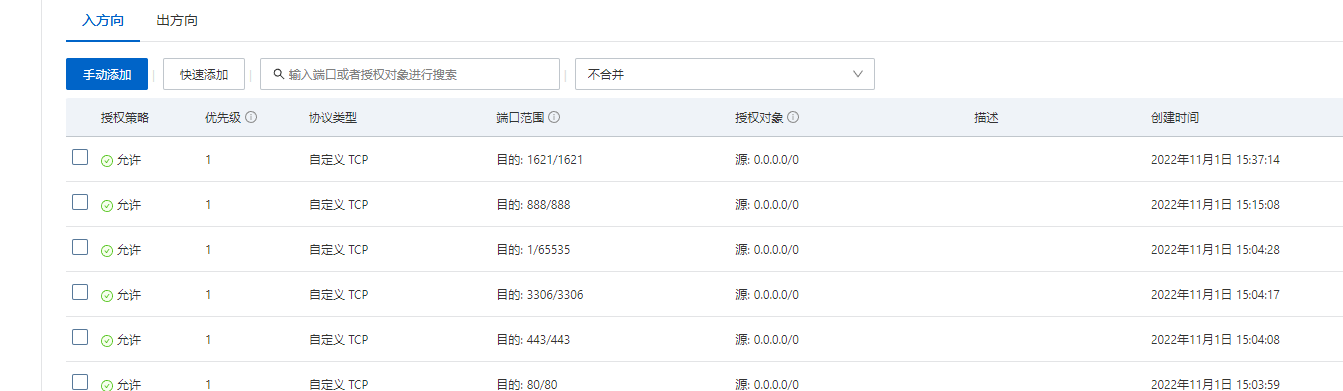Click priority value 1 in the 1/65535 row

point(208,250)
